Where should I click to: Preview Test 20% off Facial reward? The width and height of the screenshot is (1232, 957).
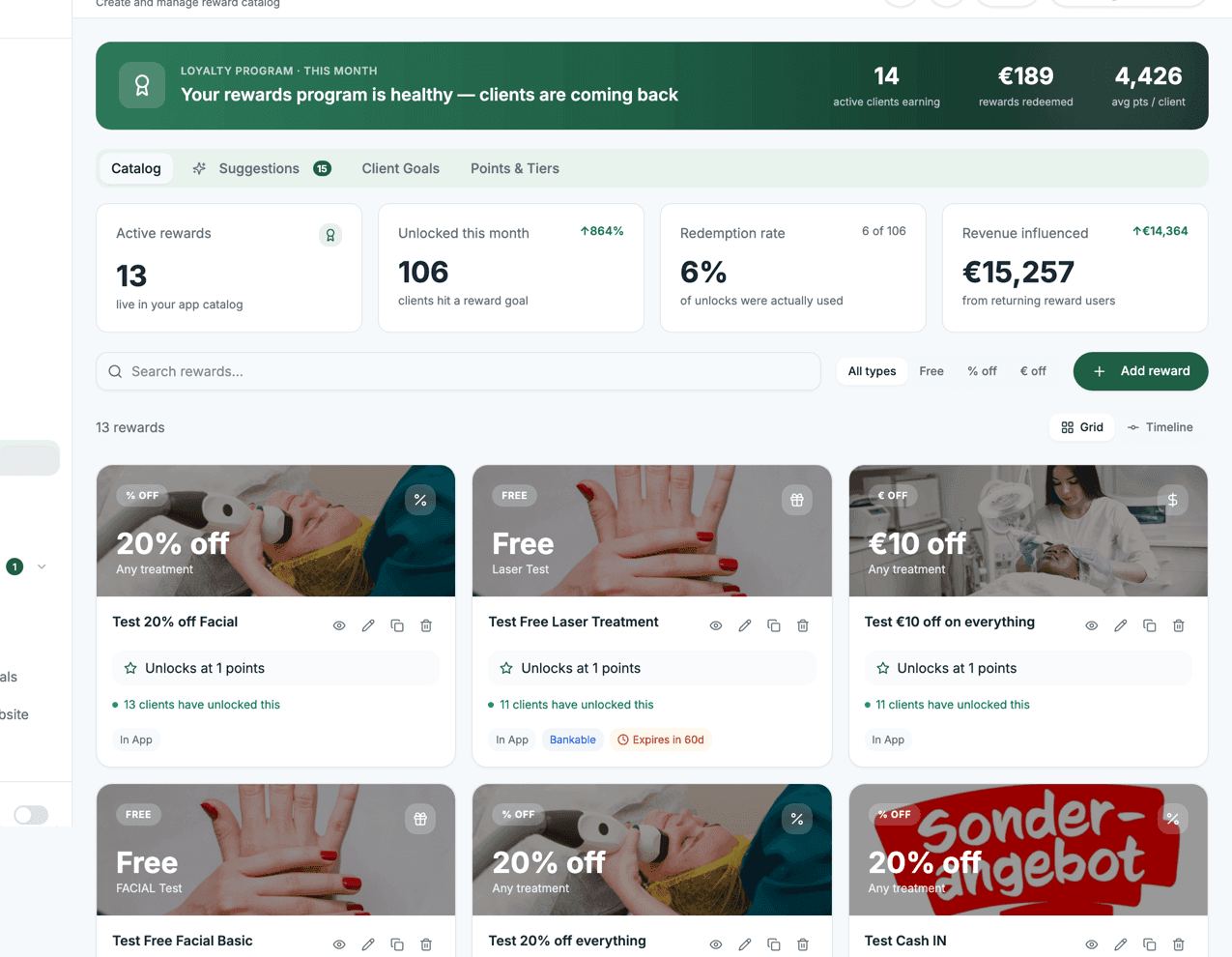tap(339, 625)
